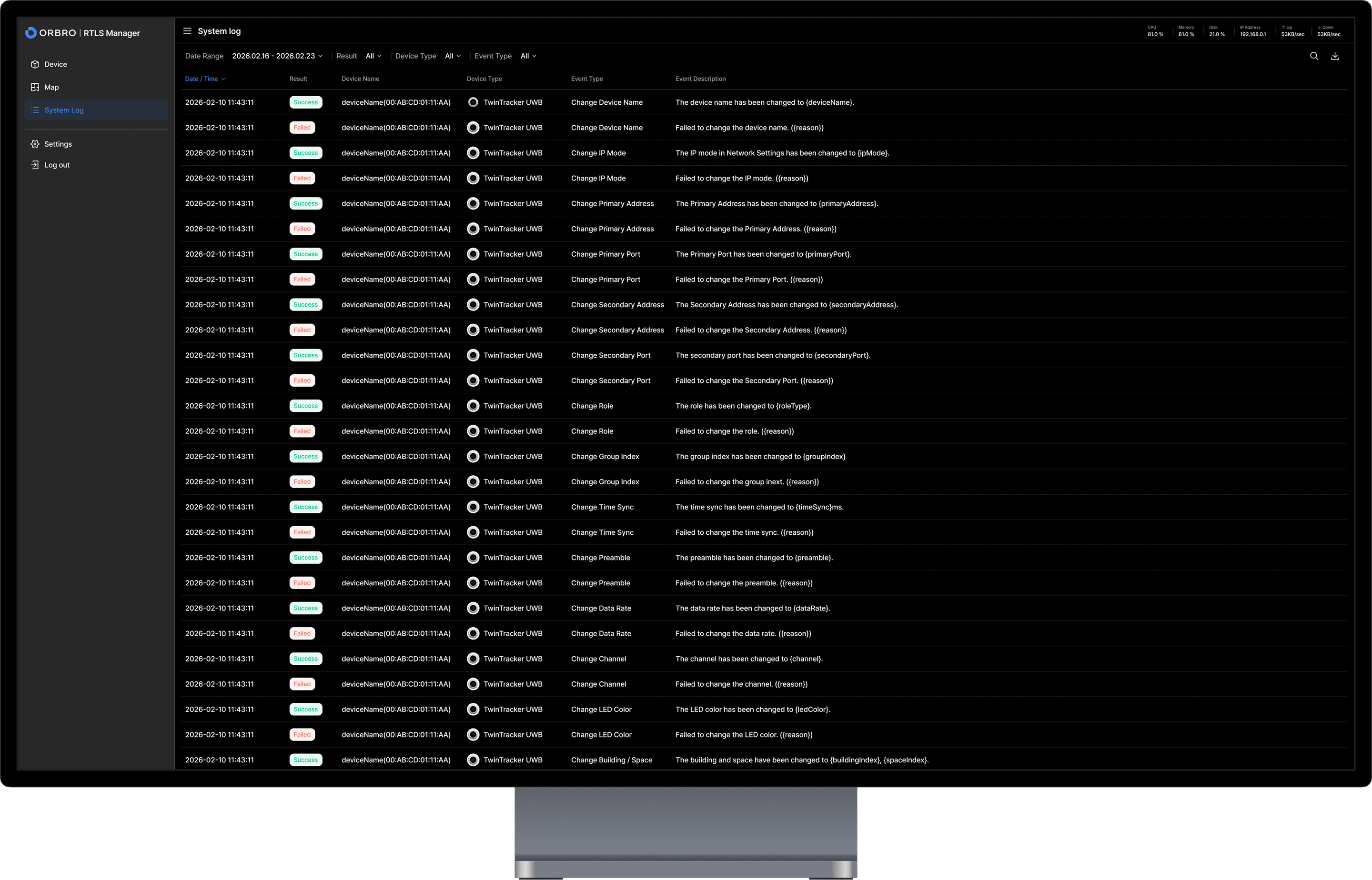Image resolution: width=1372 pixels, height=880 pixels.
Task: Click the download icon to export the log
Action: (x=1336, y=55)
